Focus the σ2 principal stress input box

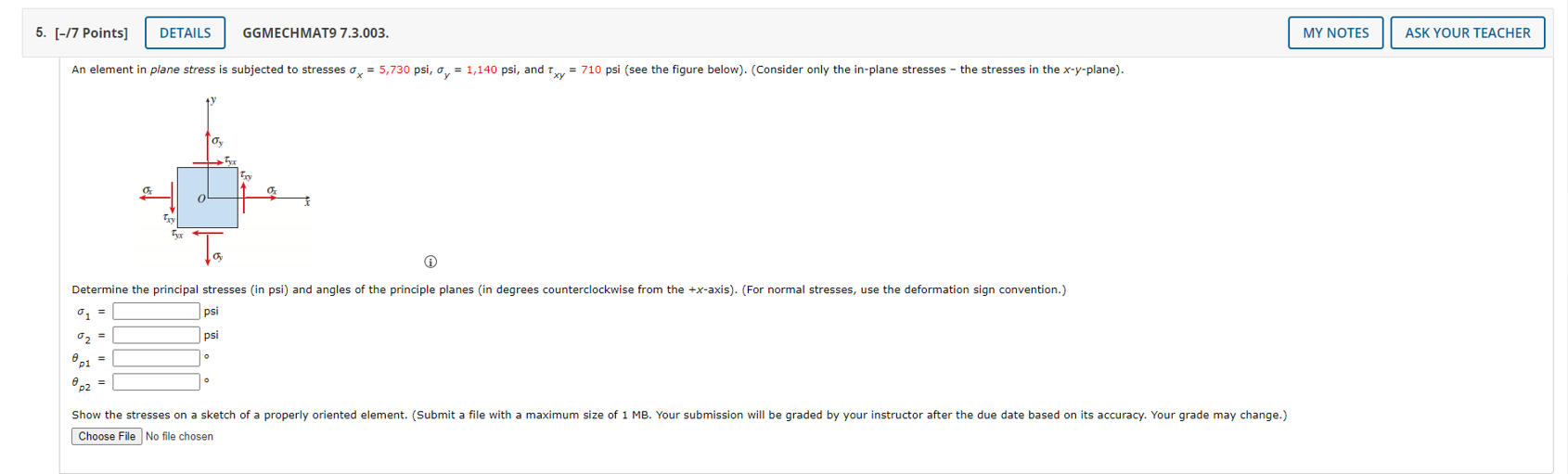pos(156,335)
